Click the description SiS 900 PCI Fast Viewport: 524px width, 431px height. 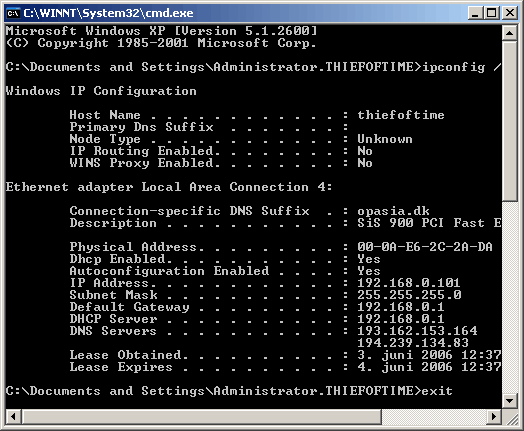click(421, 223)
